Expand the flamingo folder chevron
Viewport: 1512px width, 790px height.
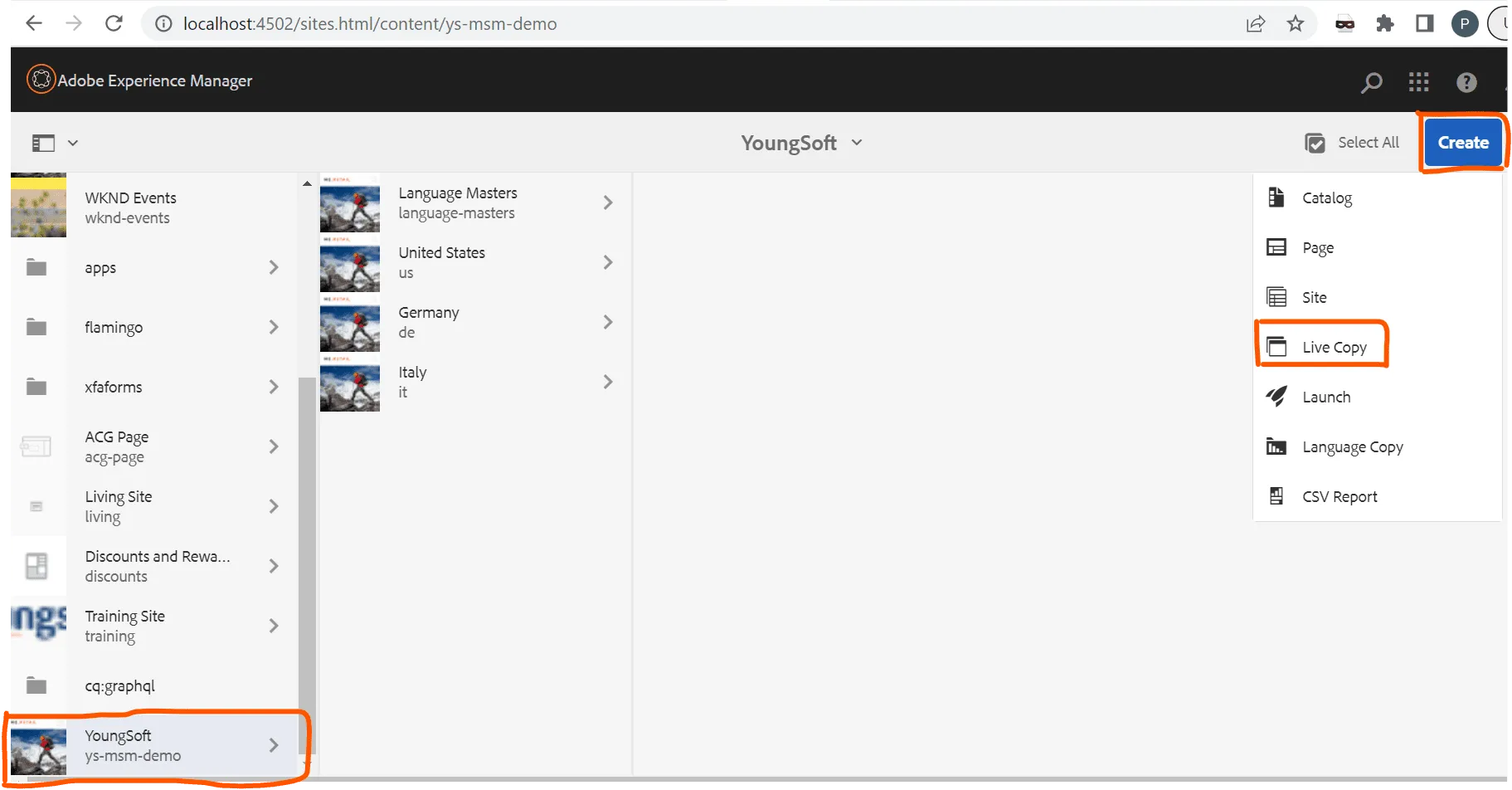coord(274,327)
